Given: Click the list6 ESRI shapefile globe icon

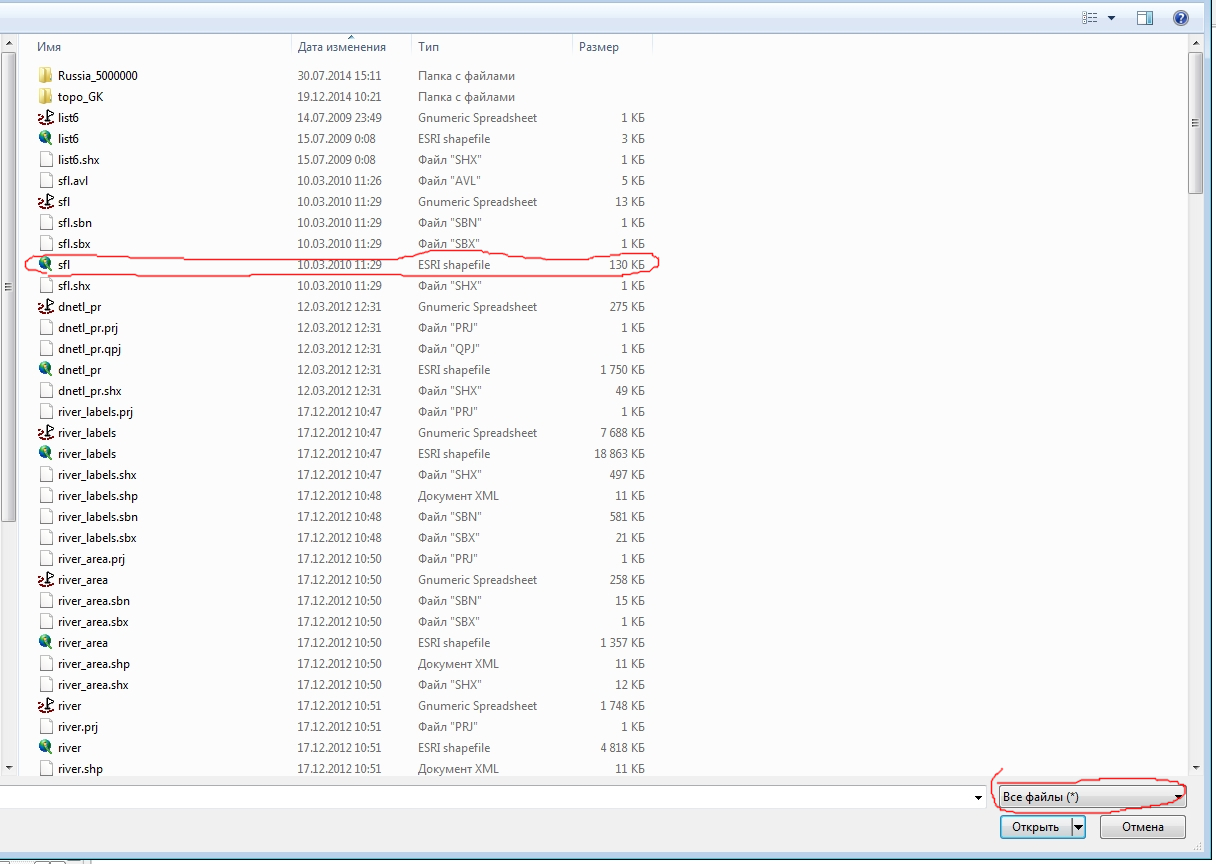Looking at the screenshot, I should [45, 139].
